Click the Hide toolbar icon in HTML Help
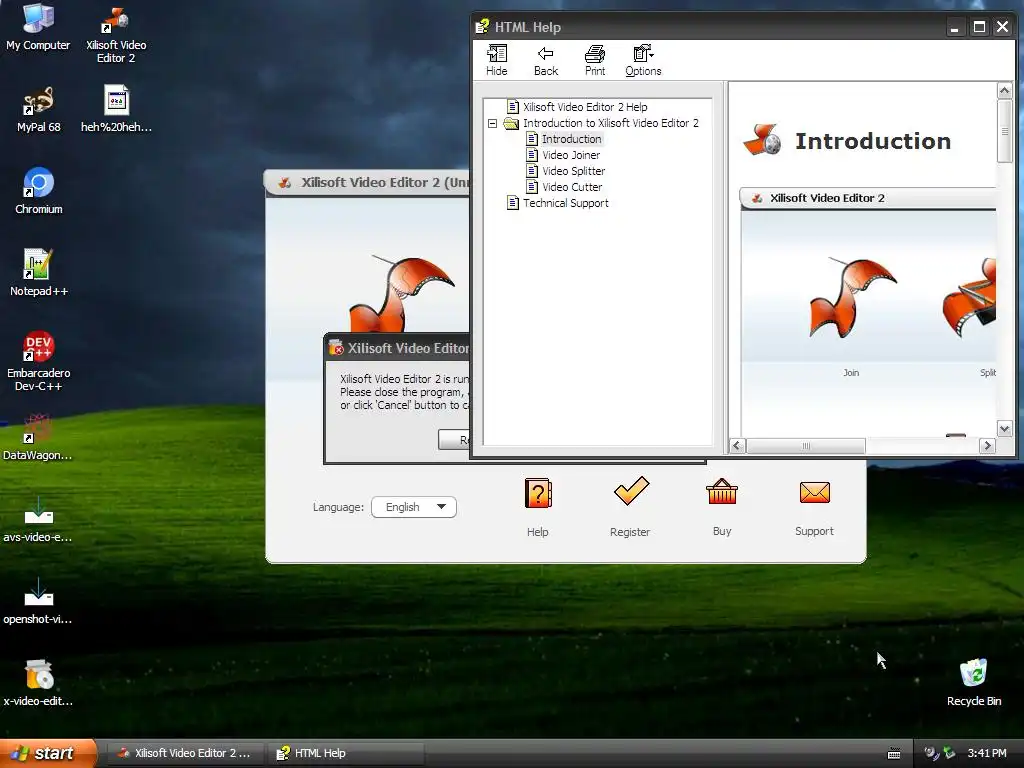 click(x=496, y=60)
